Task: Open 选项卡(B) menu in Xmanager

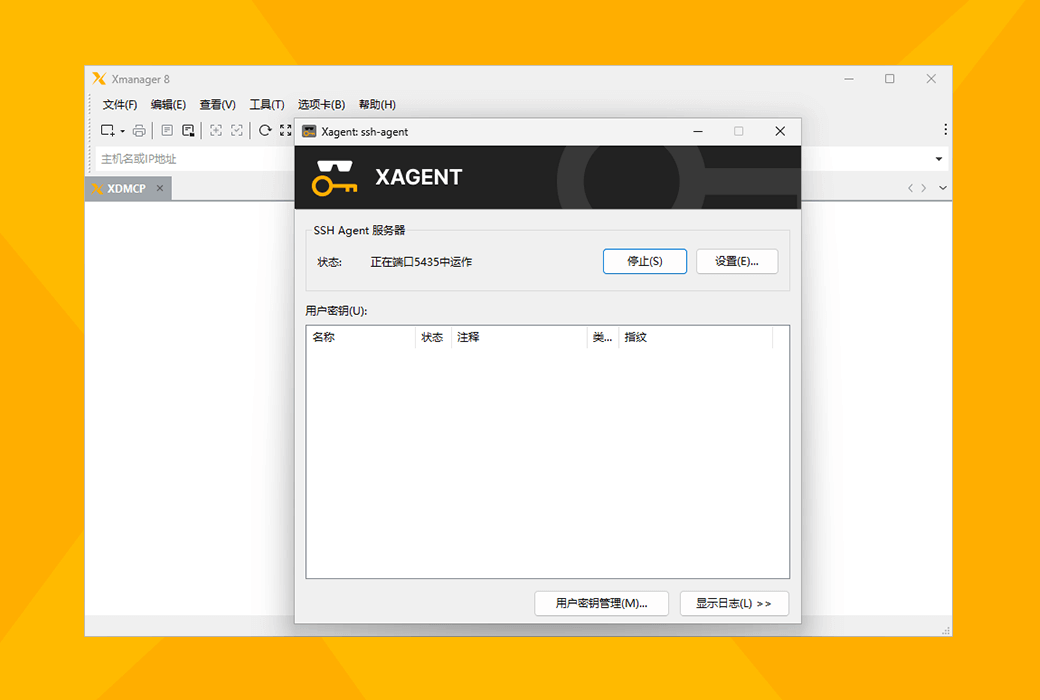Action: pos(321,105)
